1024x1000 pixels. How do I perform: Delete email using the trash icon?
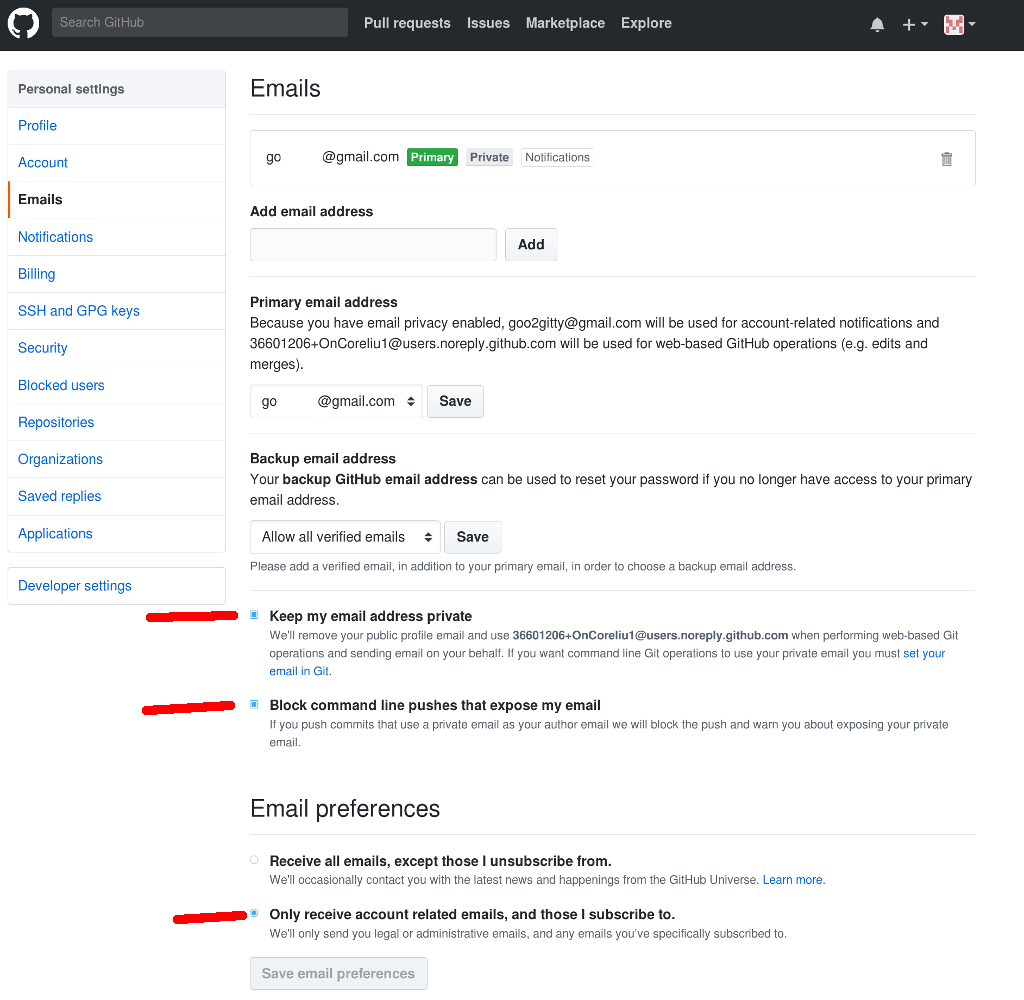946,158
